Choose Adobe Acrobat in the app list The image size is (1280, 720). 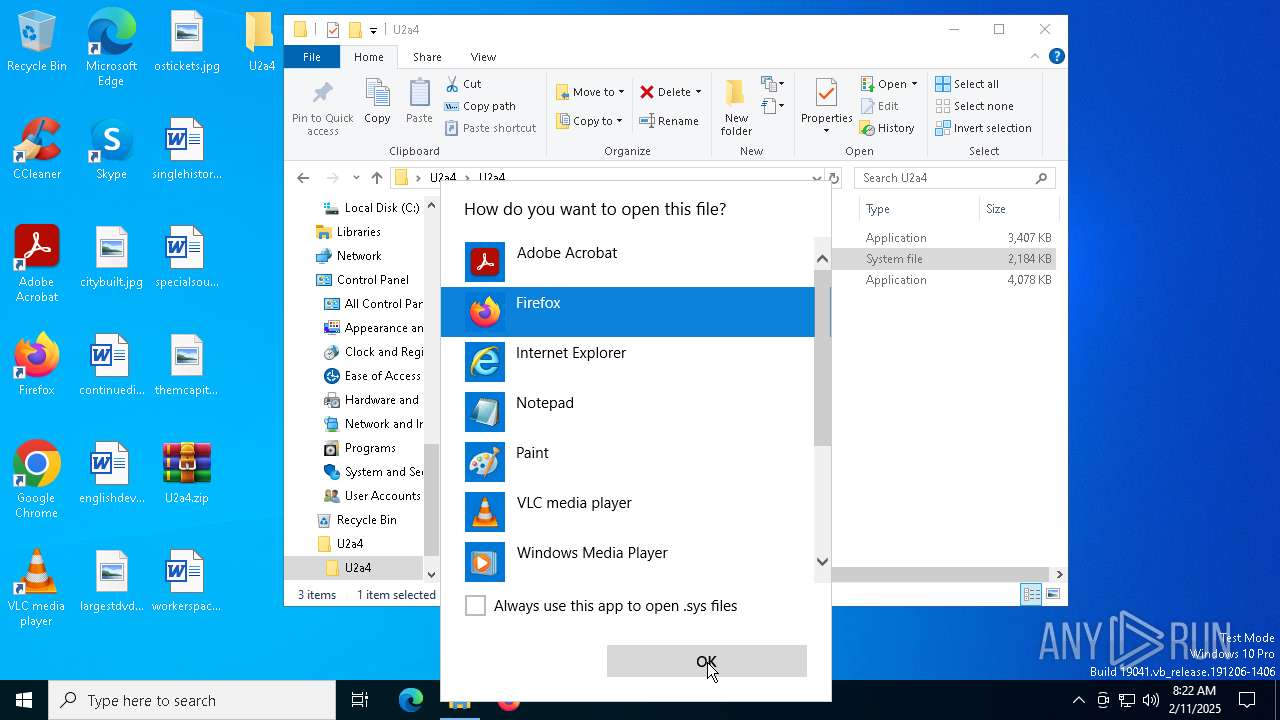(x=628, y=262)
